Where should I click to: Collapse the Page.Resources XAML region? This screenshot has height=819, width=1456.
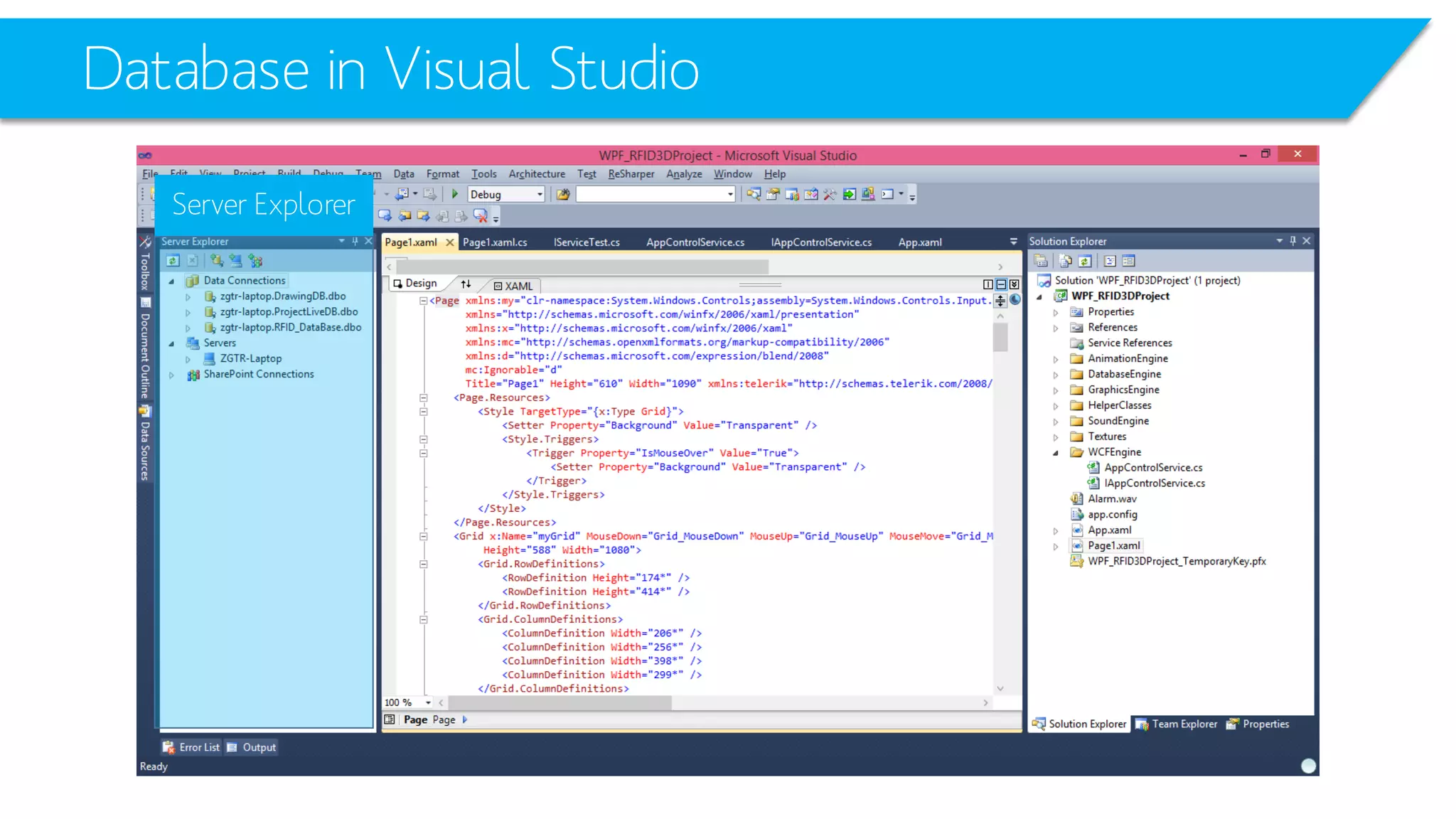(x=424, y=398)
